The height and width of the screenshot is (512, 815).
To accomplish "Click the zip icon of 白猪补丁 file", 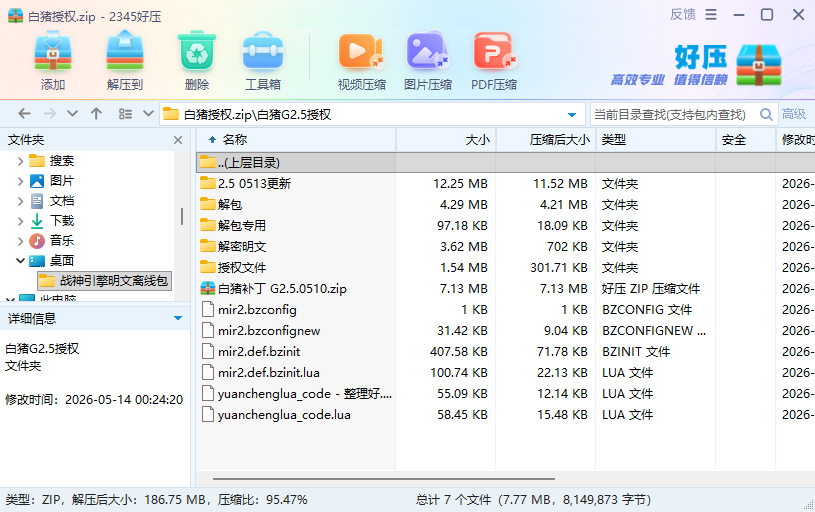I will 208,288.
